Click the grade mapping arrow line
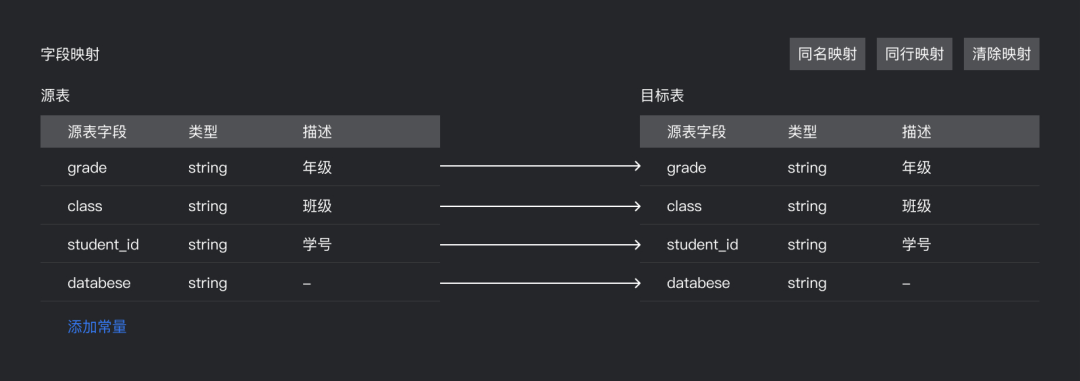Screen dimensions: 1080x381 tap(540, 166)
